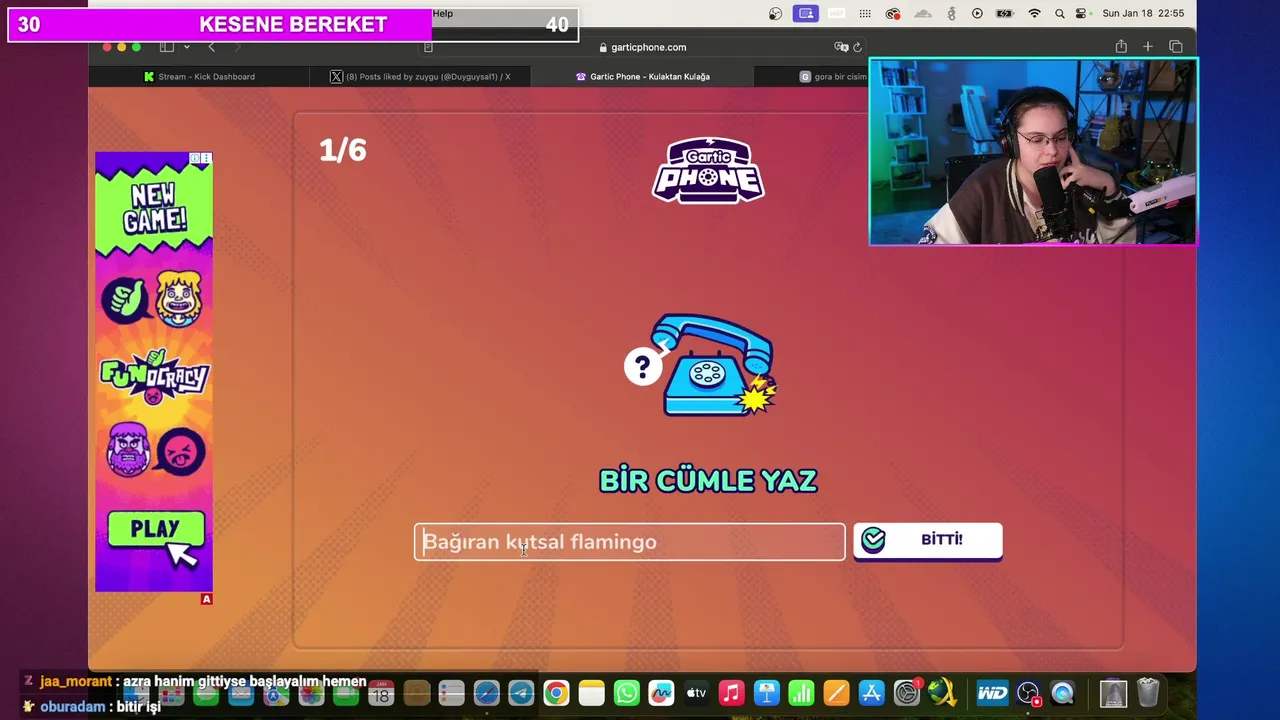
Task: Click the date and time Sun Jan 18
Action: click(1143, 13)
